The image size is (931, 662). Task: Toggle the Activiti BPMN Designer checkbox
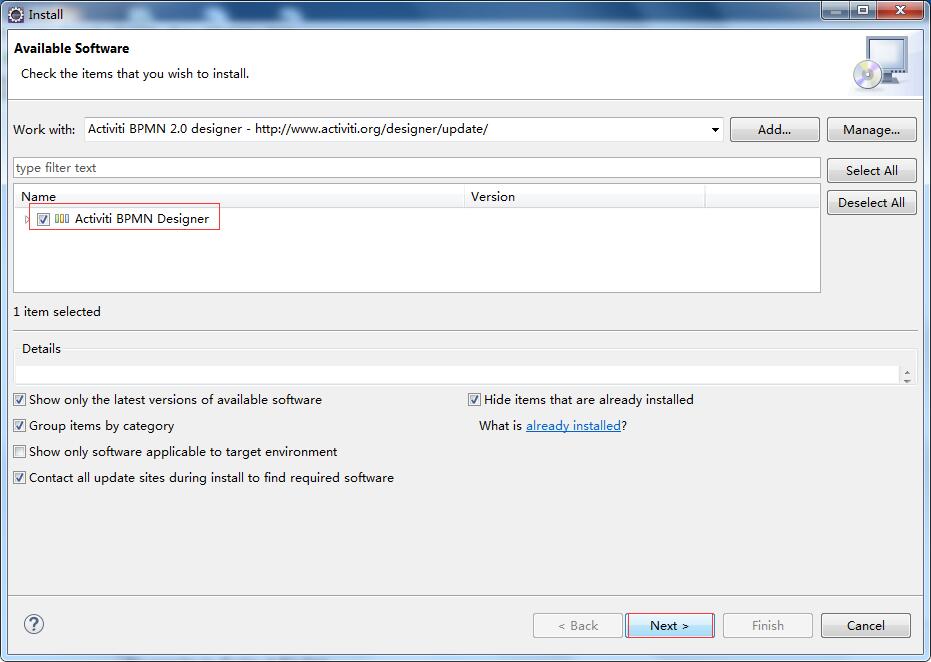pyautogui.click(x=43, y=219)
